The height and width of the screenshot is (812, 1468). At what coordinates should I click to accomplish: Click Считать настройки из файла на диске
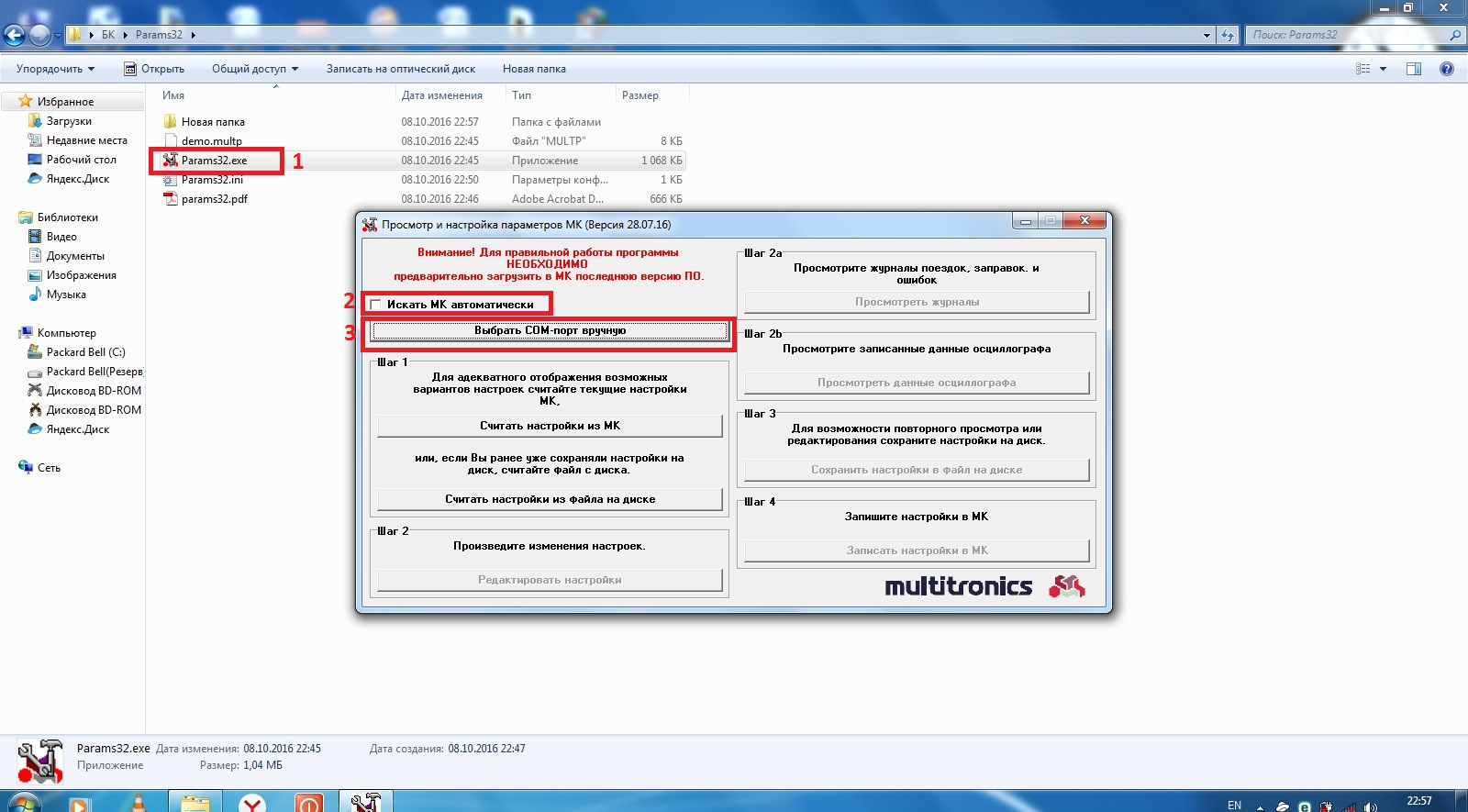click(x=550, y=499)
